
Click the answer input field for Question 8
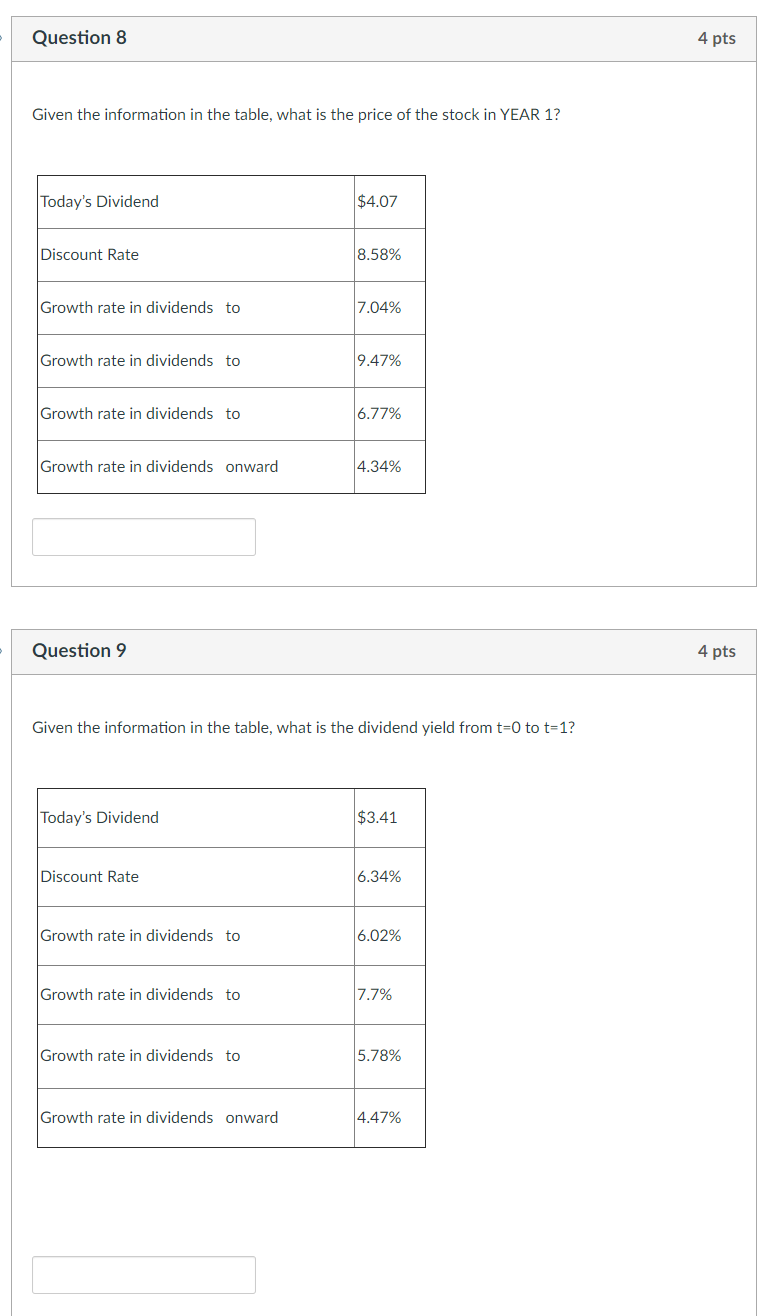(x=143, y=537)
